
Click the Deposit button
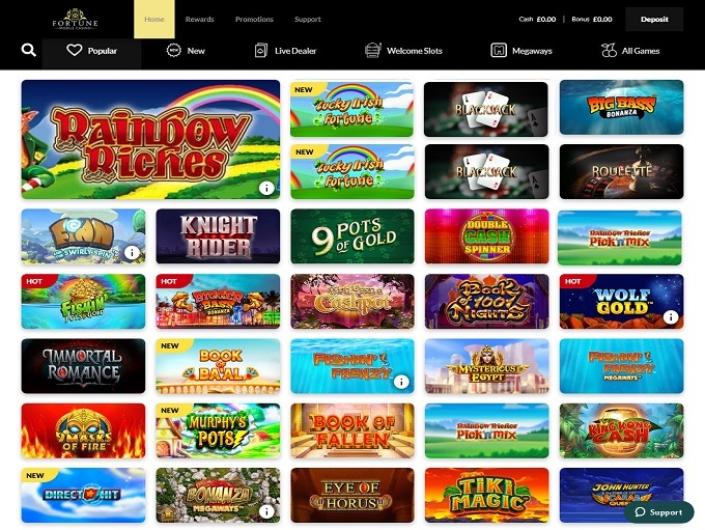point(654,19)
